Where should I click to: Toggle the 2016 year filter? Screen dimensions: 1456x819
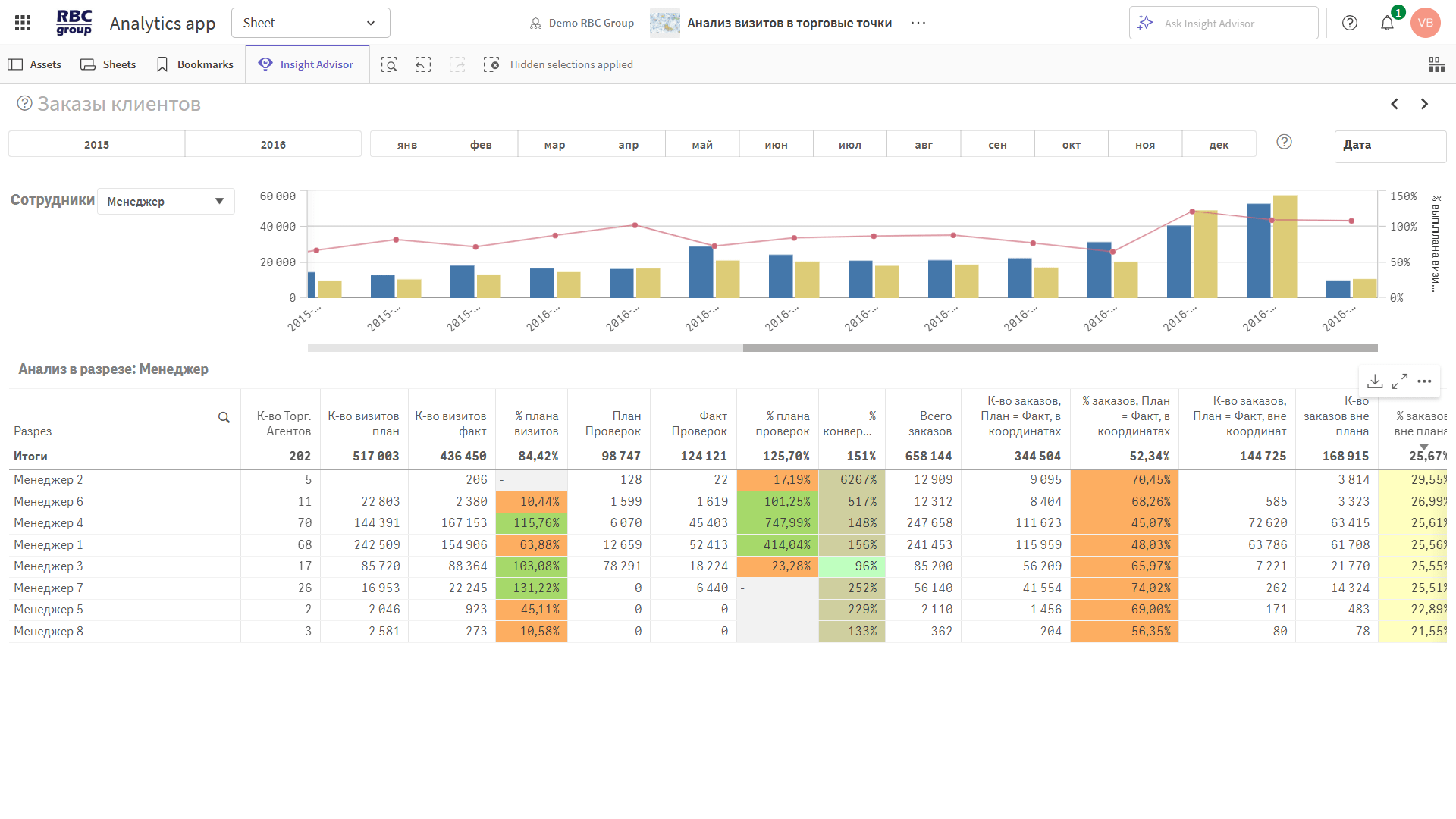(x=273, y=144)
